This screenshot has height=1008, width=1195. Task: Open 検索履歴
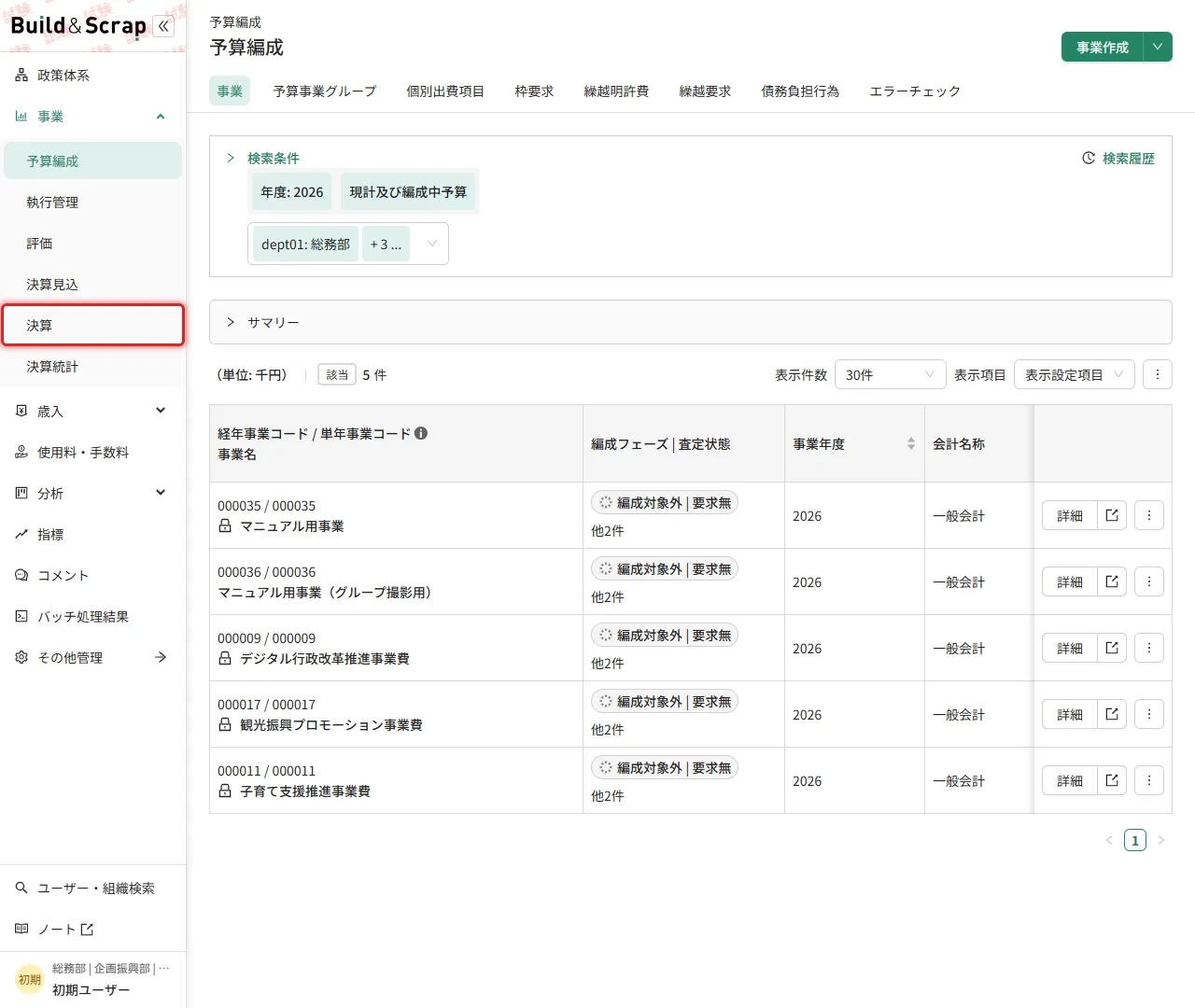click(1118, 158)
